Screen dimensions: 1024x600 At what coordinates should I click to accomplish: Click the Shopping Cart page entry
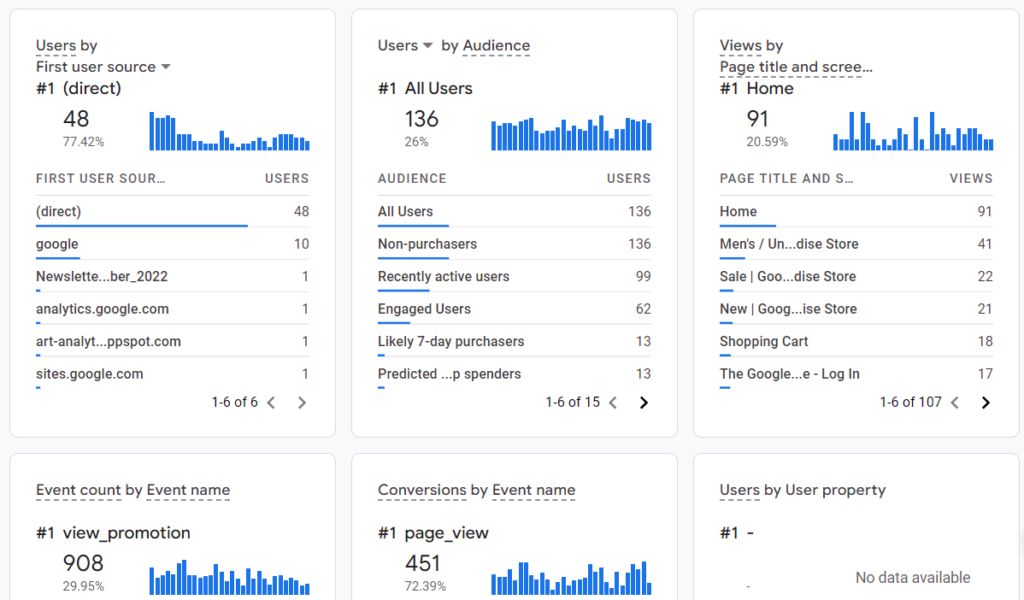tap(763, 341)
